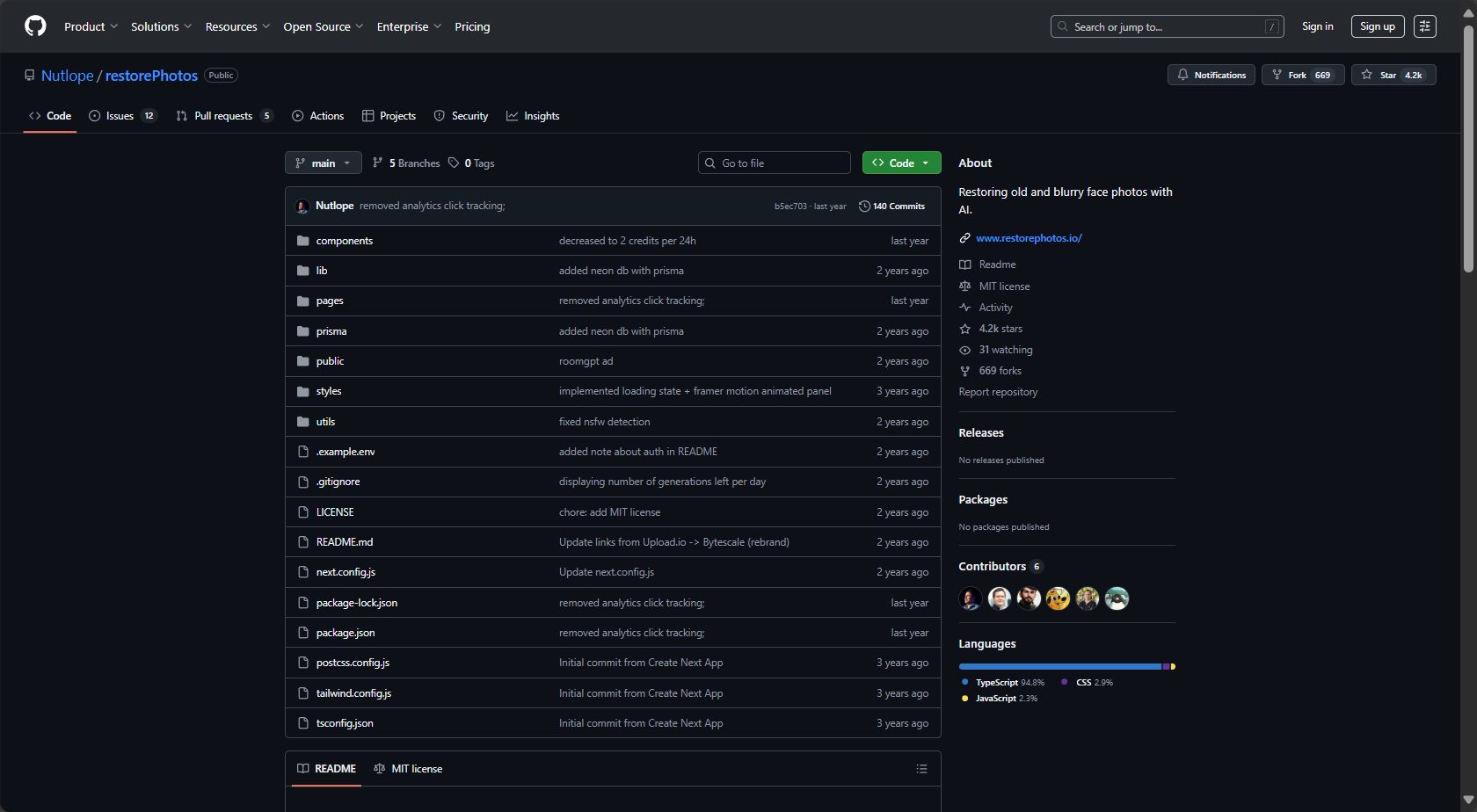Open the first contributor avatar
1477x812 pixels.
(x=971, y=598)
